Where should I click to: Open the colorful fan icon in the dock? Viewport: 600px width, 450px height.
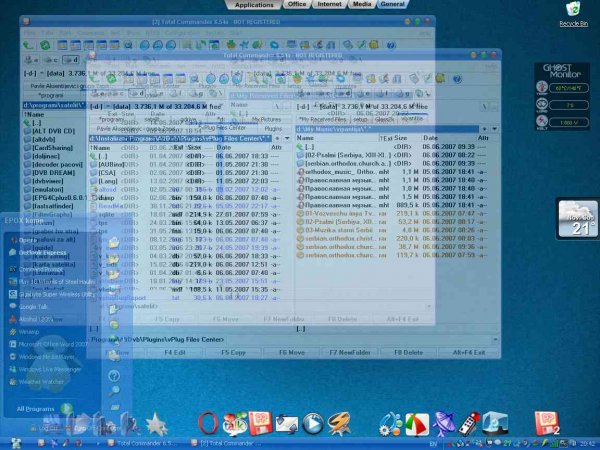pyautogui.click(x=417, y=424)
